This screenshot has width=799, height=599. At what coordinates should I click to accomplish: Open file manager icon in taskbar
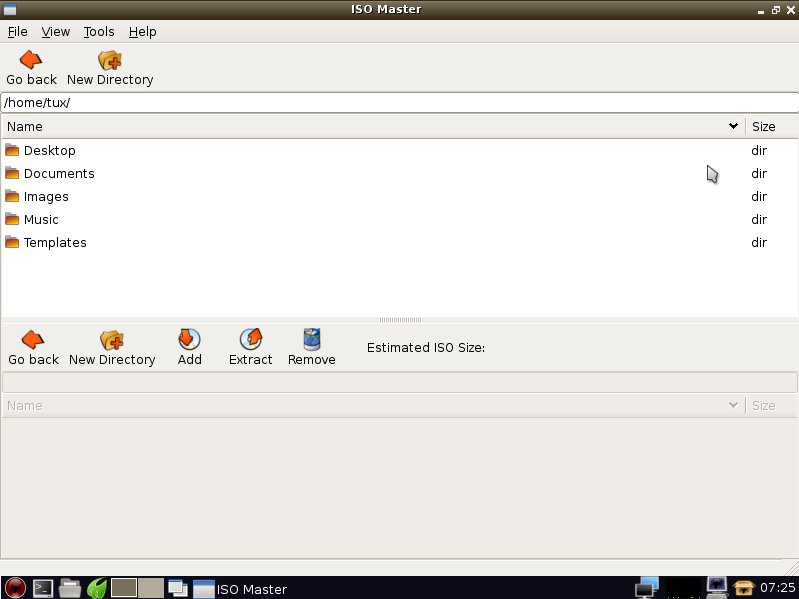coord(70,589)
